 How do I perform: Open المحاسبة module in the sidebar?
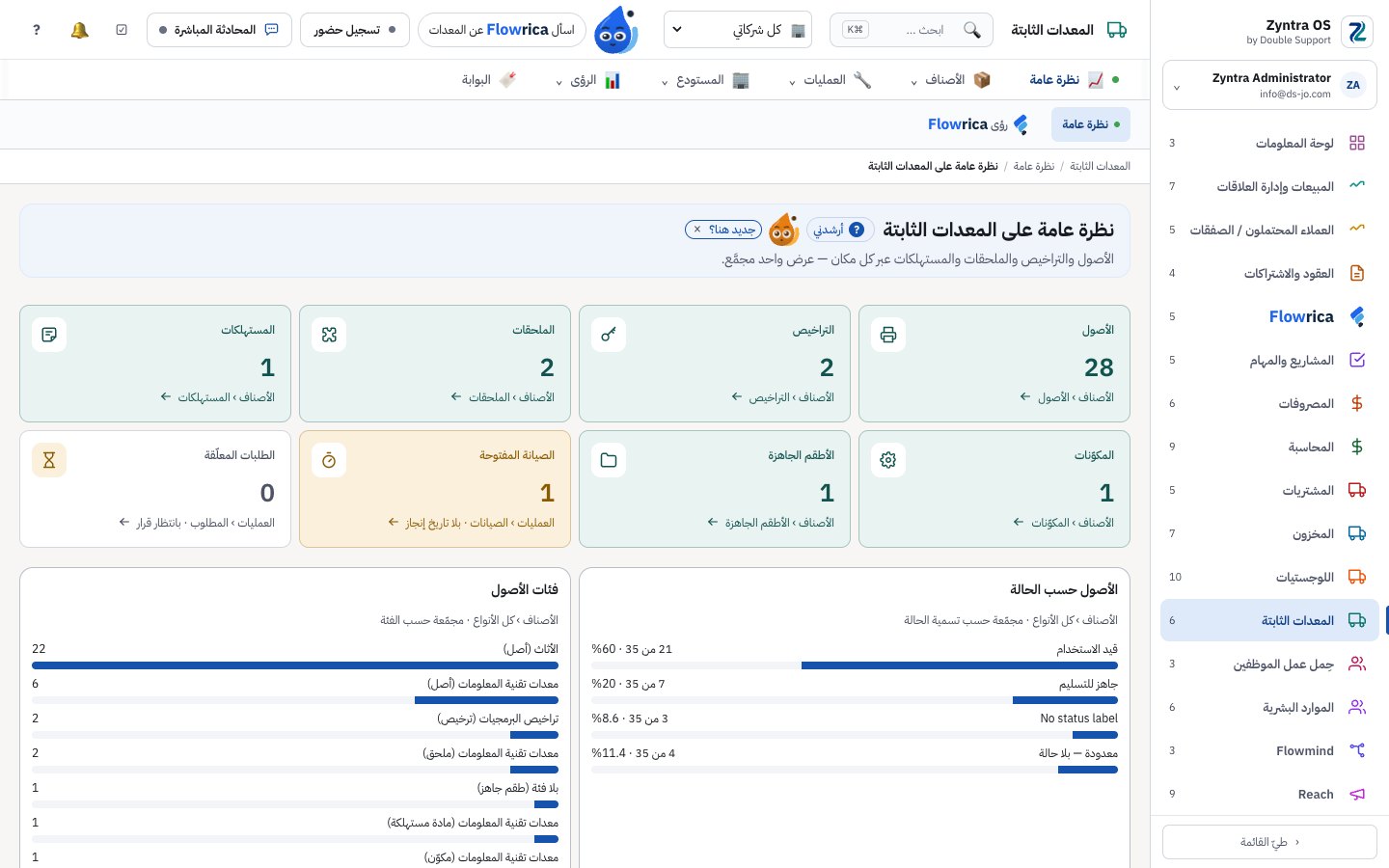tap(1269, 447)
